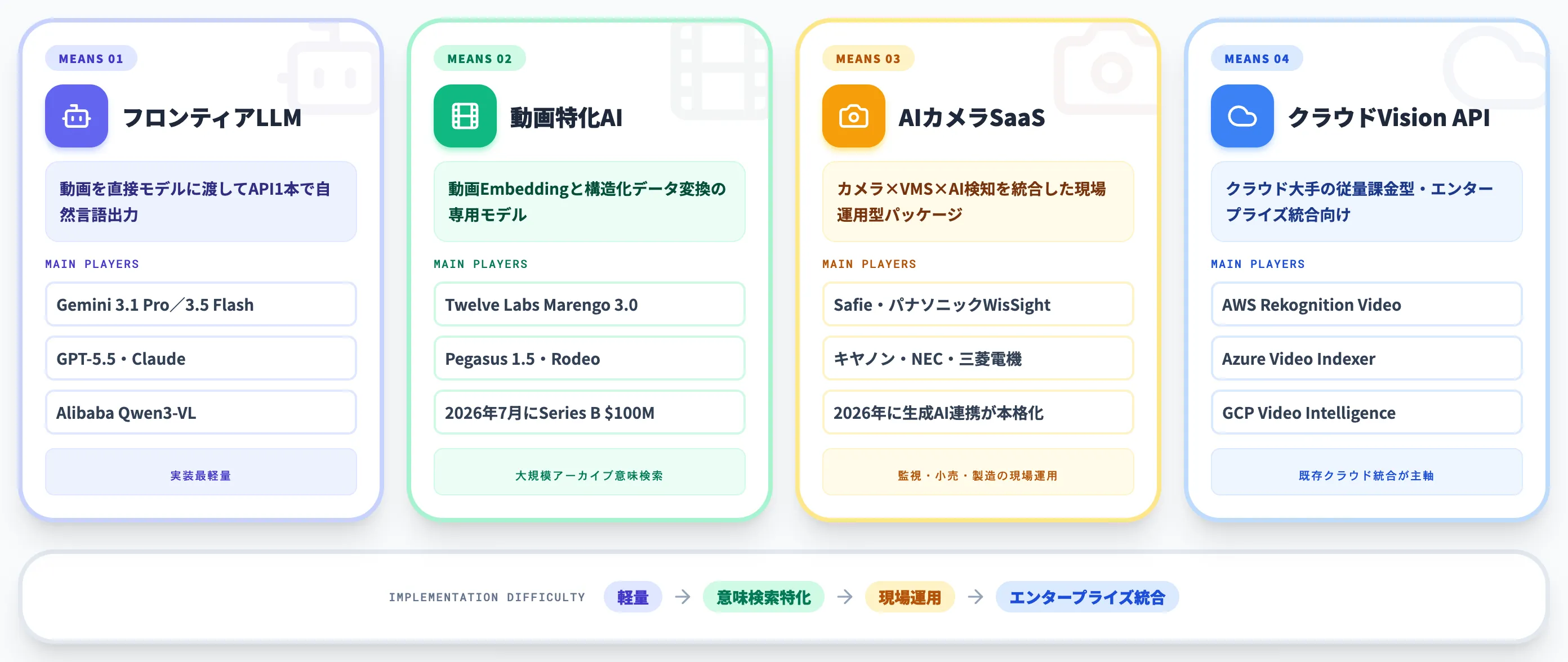Click the description starting カメラ×VMS×AI検知
This screenshot has height=662, width=1568.
[978, 202]
